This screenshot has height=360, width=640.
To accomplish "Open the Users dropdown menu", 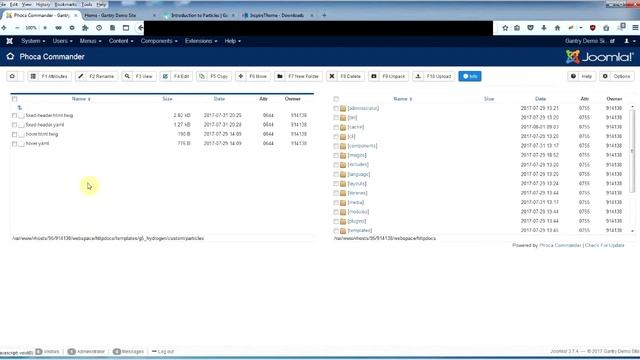I will coord(62,41).
